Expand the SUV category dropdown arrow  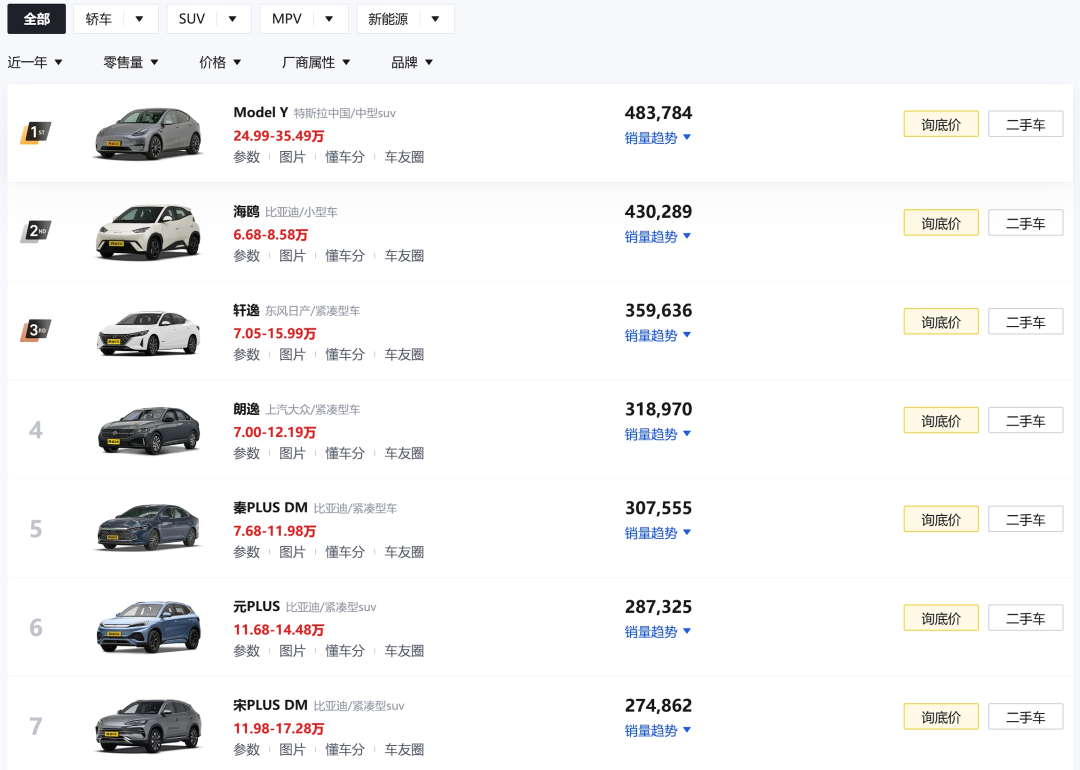tap(232, 19)
